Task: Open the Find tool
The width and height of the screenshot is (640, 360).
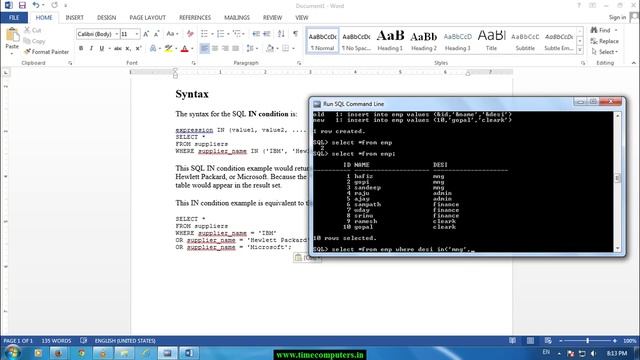Action: pyautogui.click(x=600, y=30)
